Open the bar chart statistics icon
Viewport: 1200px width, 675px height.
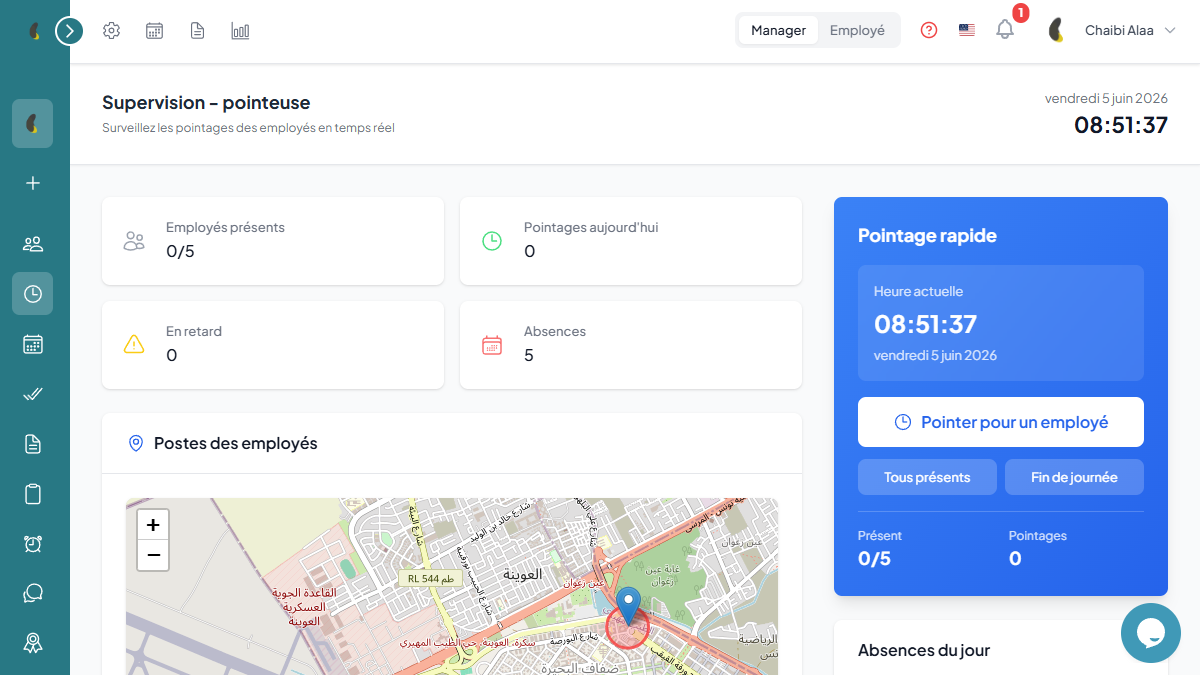(240, 31)
